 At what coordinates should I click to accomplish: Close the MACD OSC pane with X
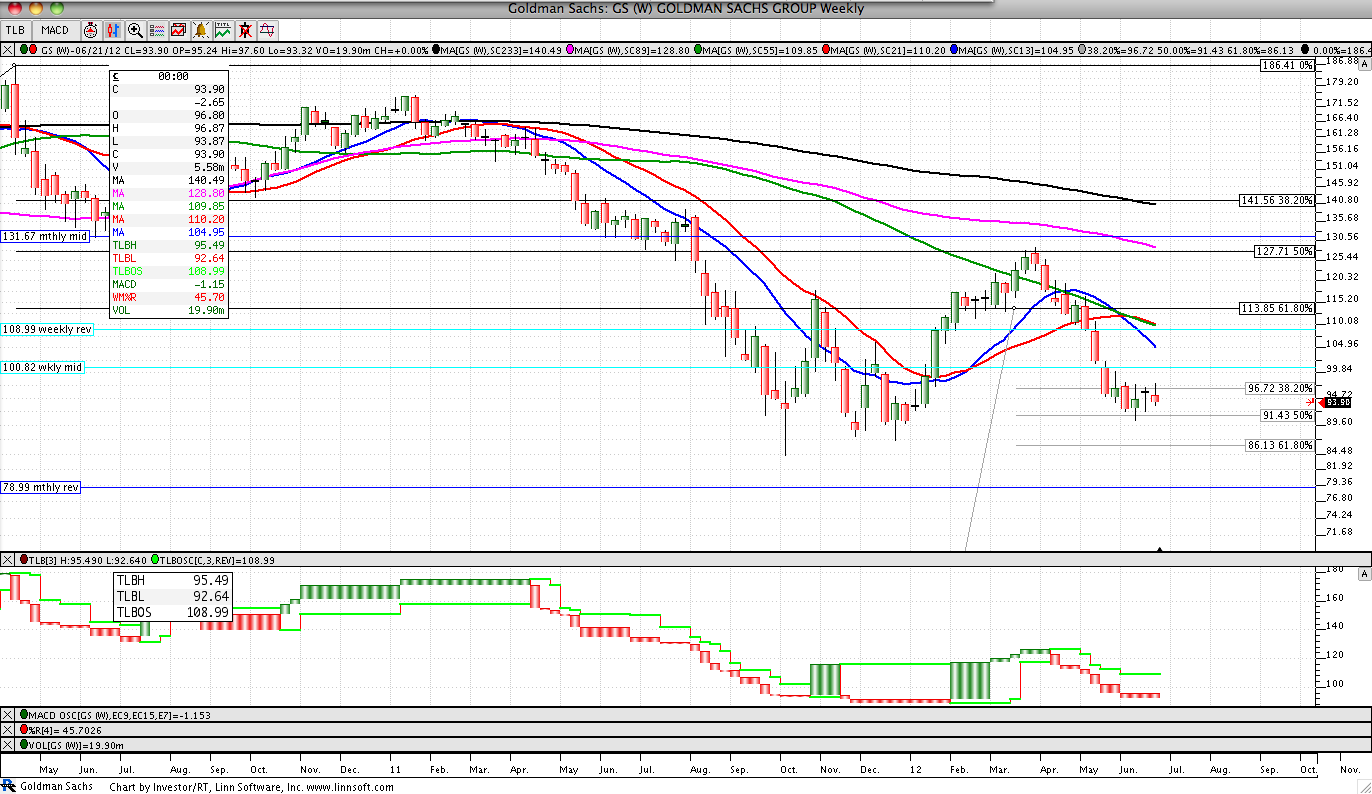[8, 715]
